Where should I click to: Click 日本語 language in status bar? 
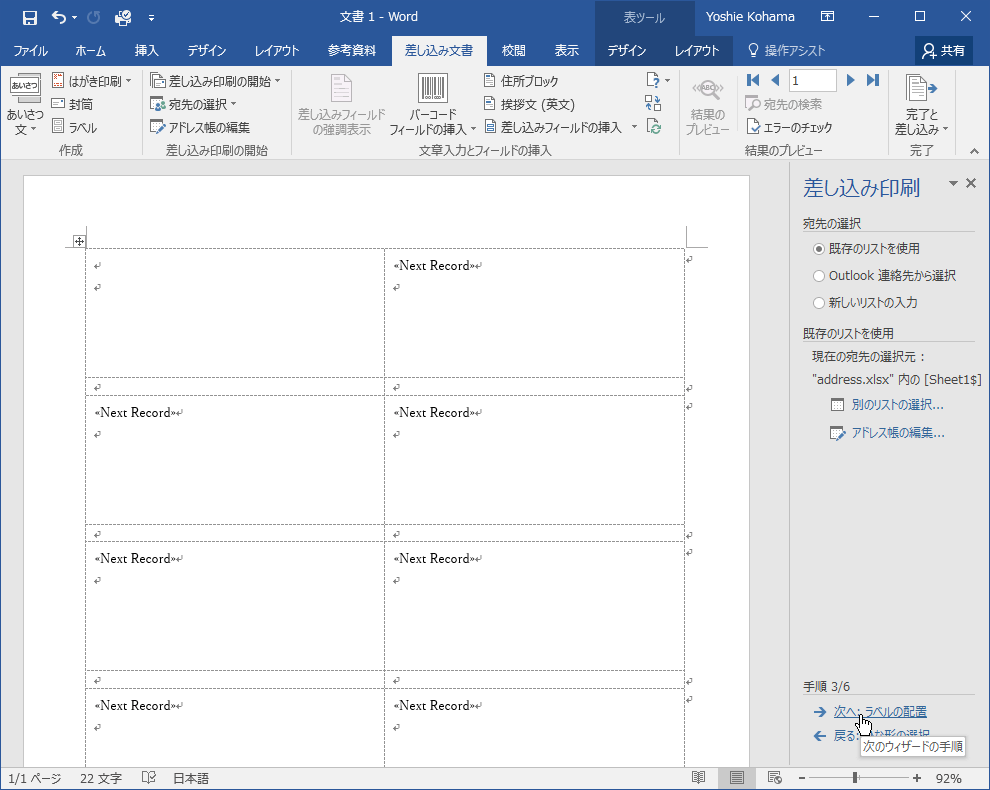click(191, 778)
